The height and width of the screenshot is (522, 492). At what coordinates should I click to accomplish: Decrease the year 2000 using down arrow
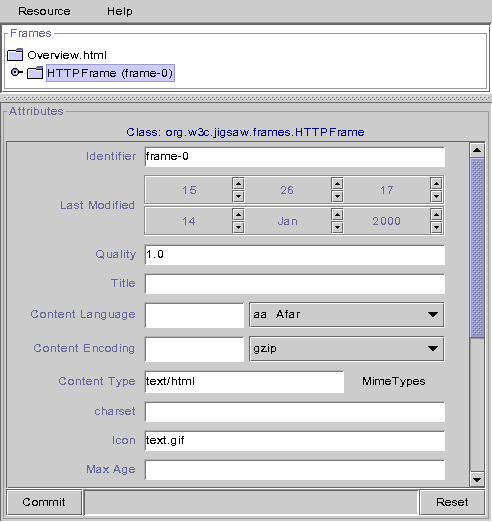pos(436,228)
